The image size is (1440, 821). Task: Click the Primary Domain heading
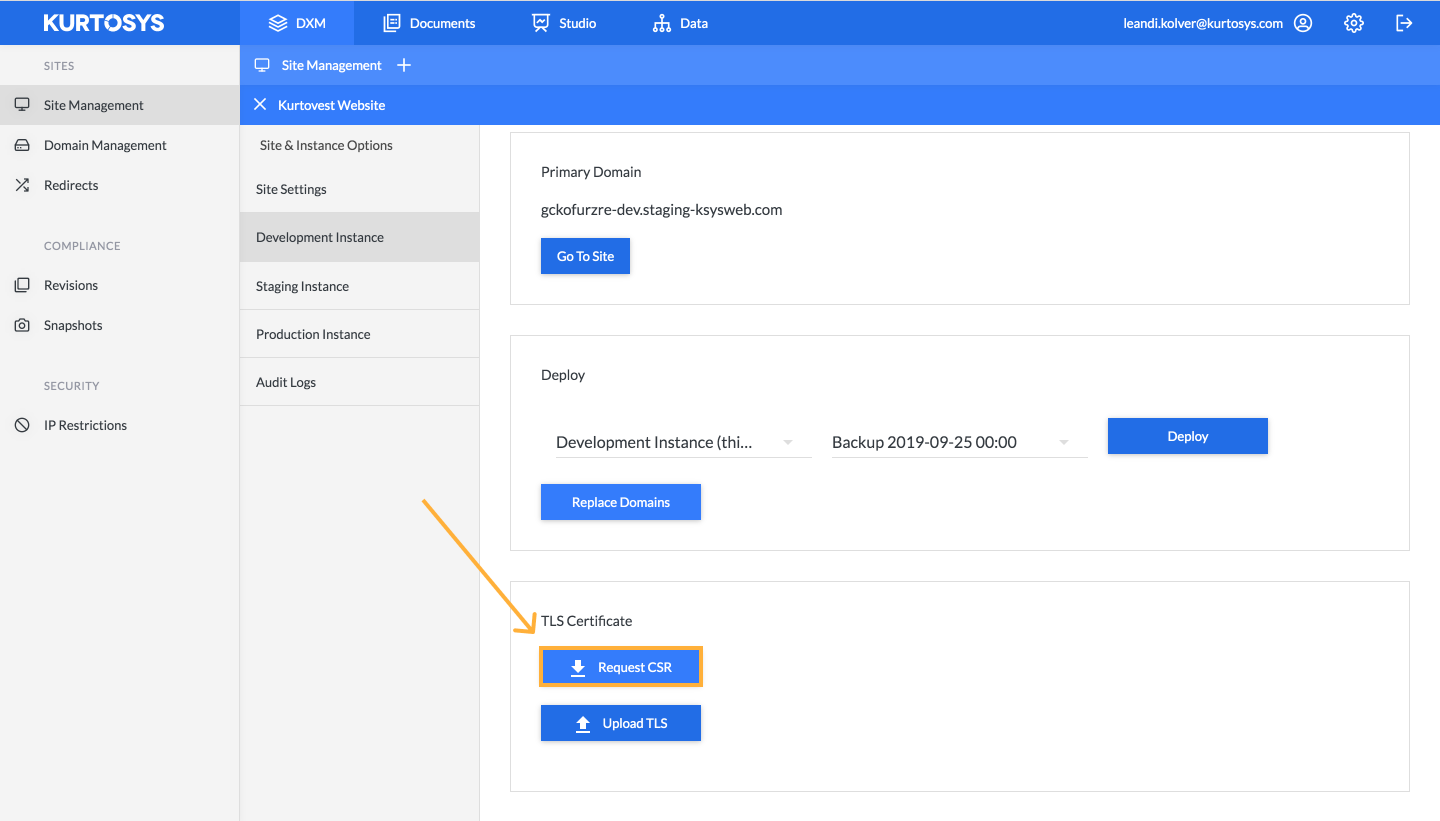pyautogui.click(x=591, y=172)
